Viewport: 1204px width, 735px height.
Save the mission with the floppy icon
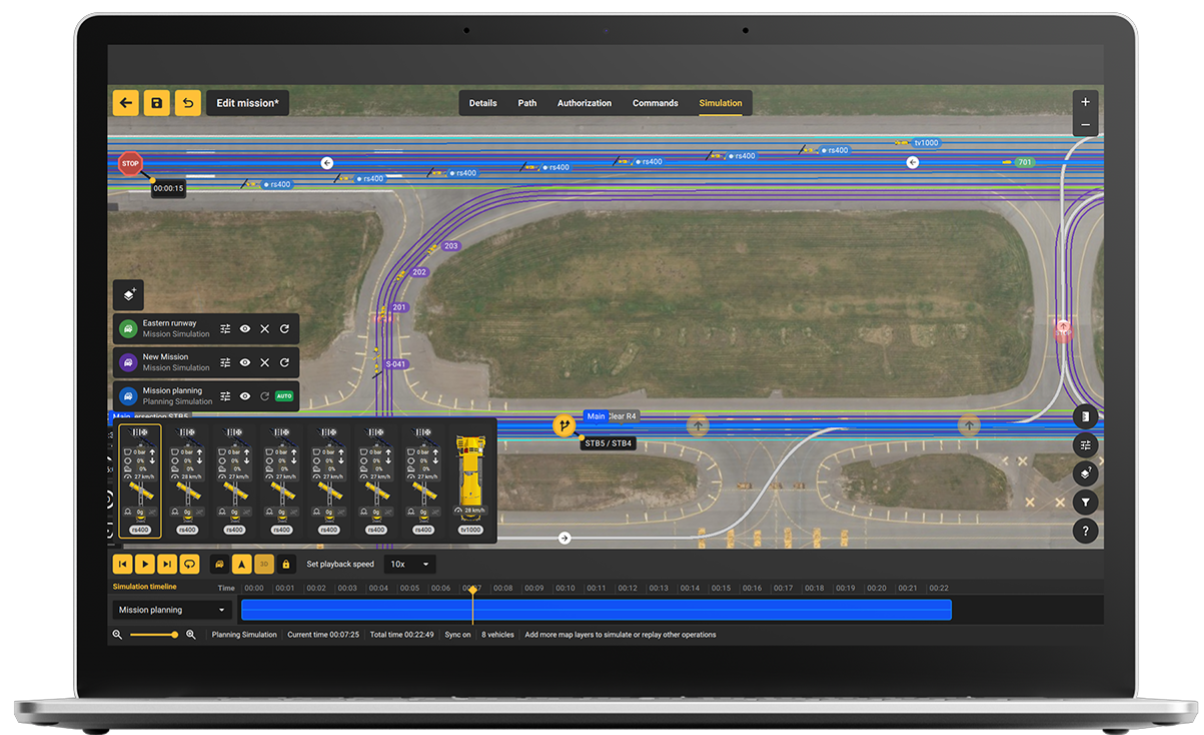[x=156, y=103]
